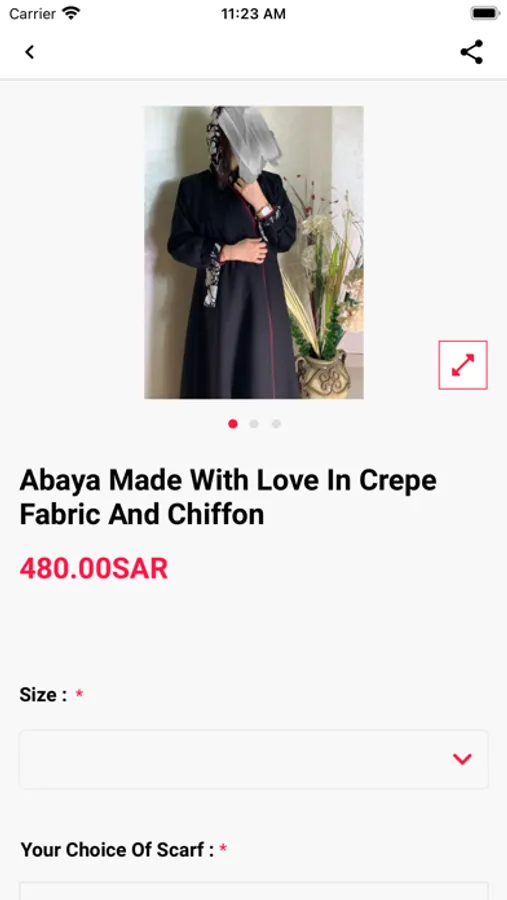507x900 pixels.
Task: Click the Wi-Fi status icon
Action: (71, 13)
